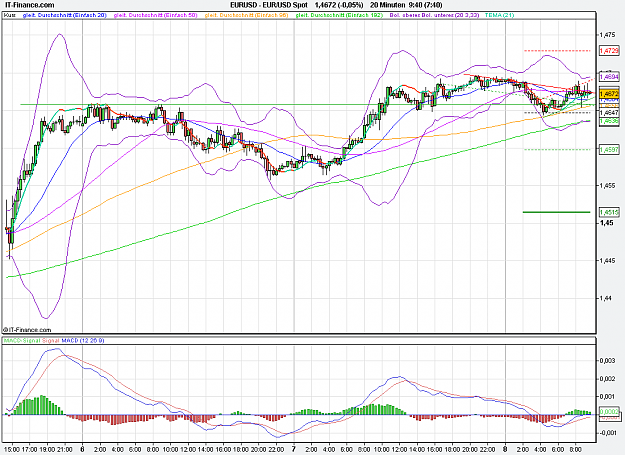Click the 1,475 price axis label
The image size is (625, 455).
coord(608,35)
